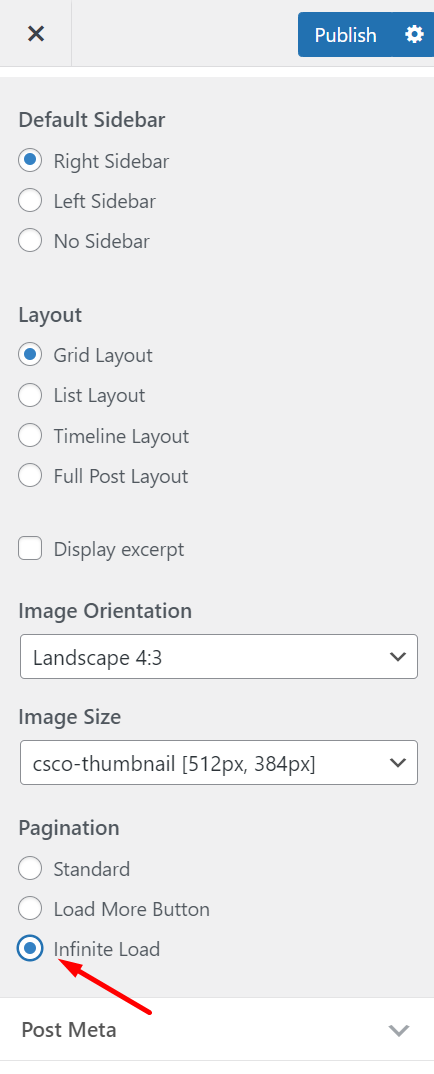
Task: Select Infinite Load pagination radio
Action: pos(30,949)
